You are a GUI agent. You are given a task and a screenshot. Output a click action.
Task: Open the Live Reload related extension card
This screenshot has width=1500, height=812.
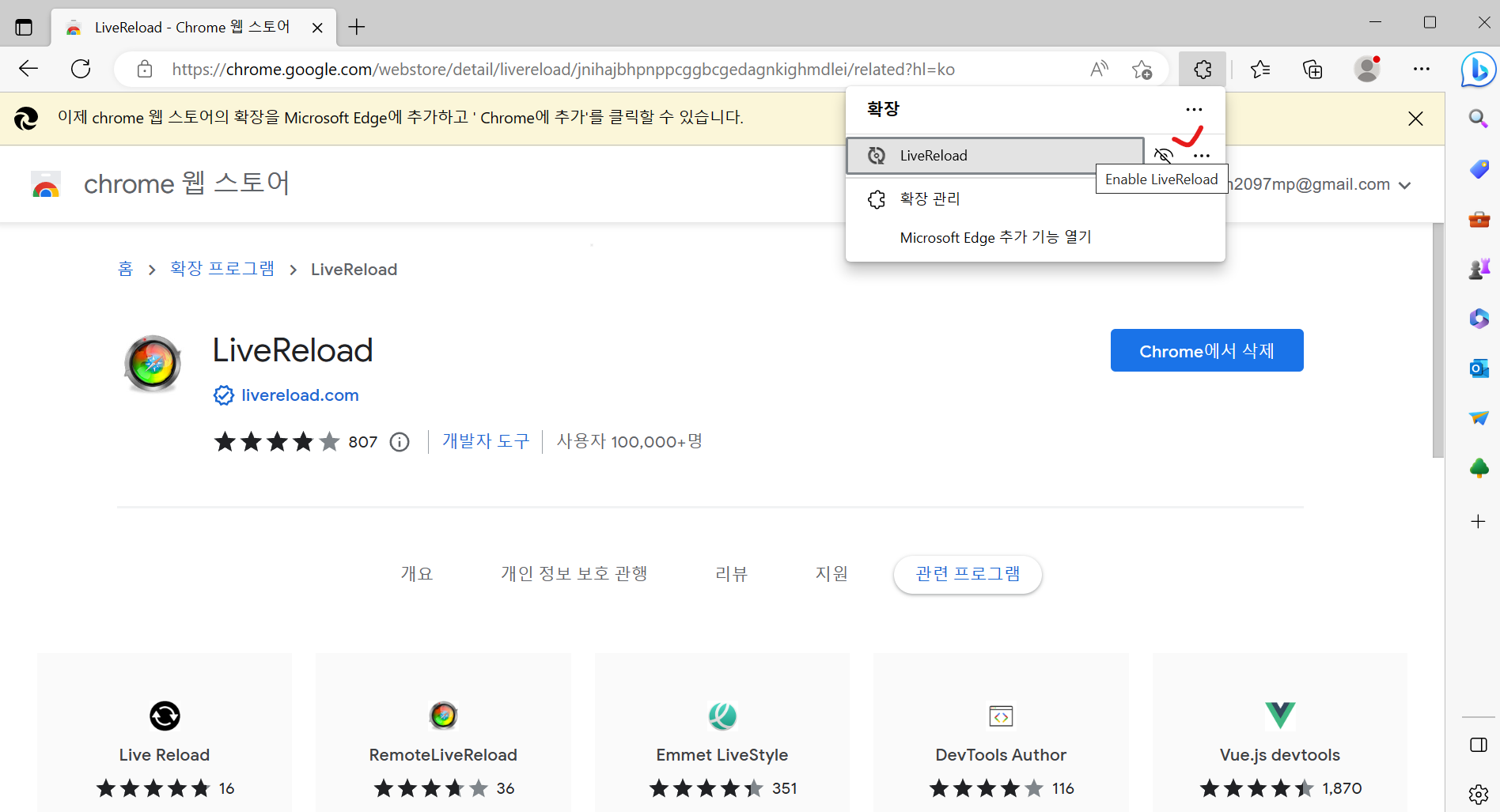tap(165, 732)
